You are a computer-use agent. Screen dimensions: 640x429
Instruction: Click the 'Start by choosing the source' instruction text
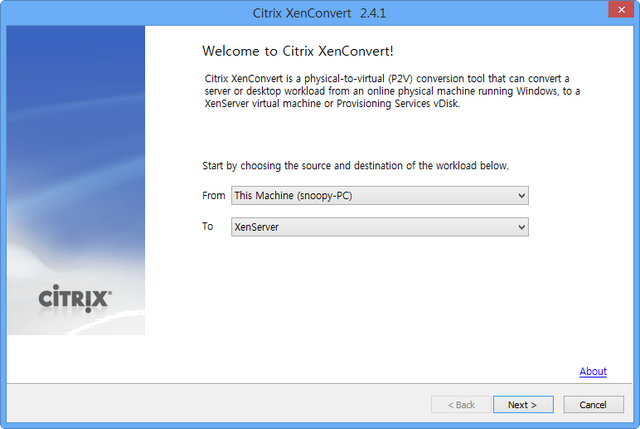tap(355, 166)
